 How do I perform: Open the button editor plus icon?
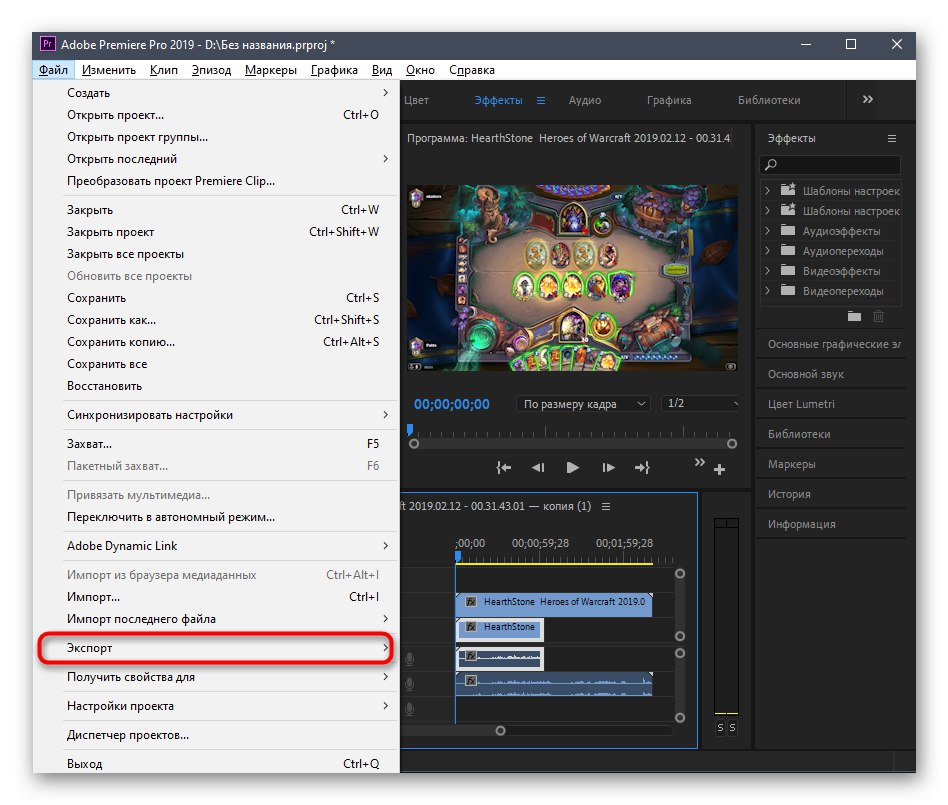tap(719, 469)
